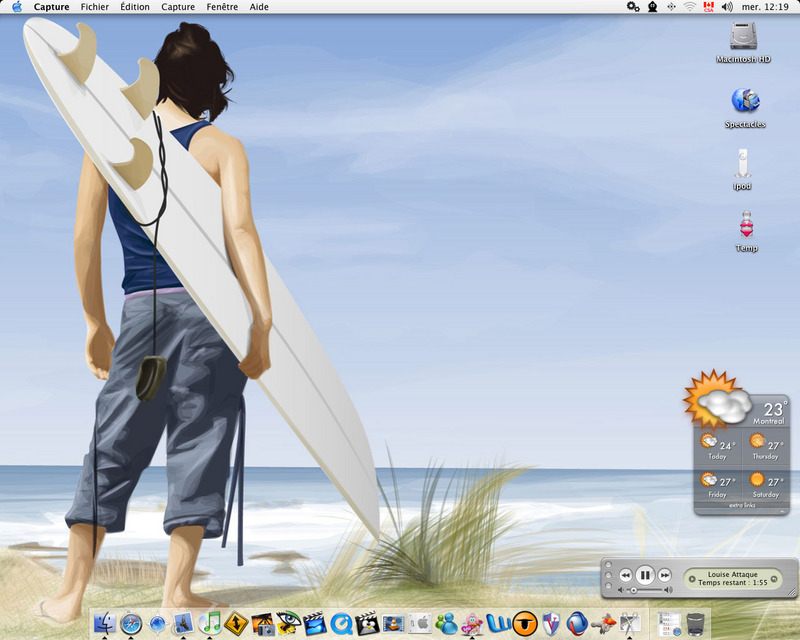Click the Saturday forecast in weather widget
The height and width of the screenshot is (640, 800).
pyautogui.click(x=765, y=485)
